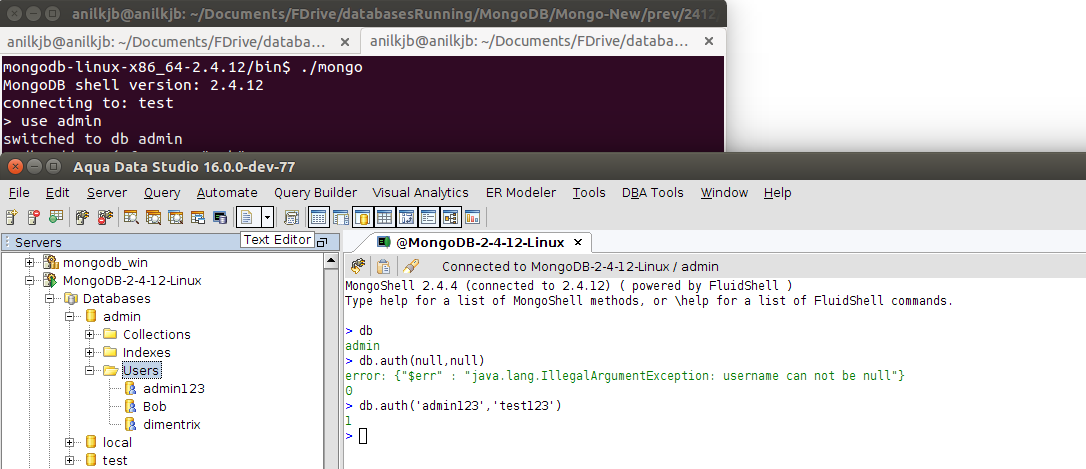This screenshot has width=1086, height=469.
Task: Select the Users folder label
Action: 141,371
